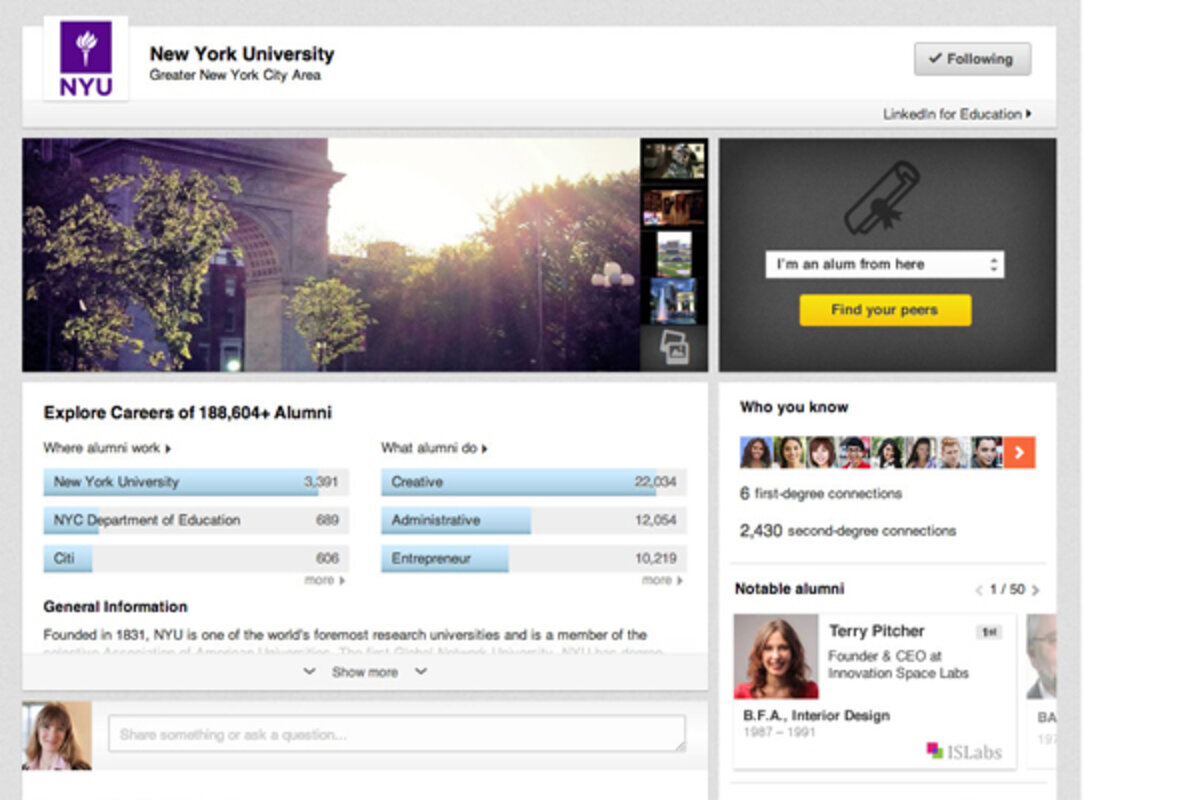Viewport: 1200px width, 800px height.
Task: Click the diploma scroll icon
Action: point(881,197)
